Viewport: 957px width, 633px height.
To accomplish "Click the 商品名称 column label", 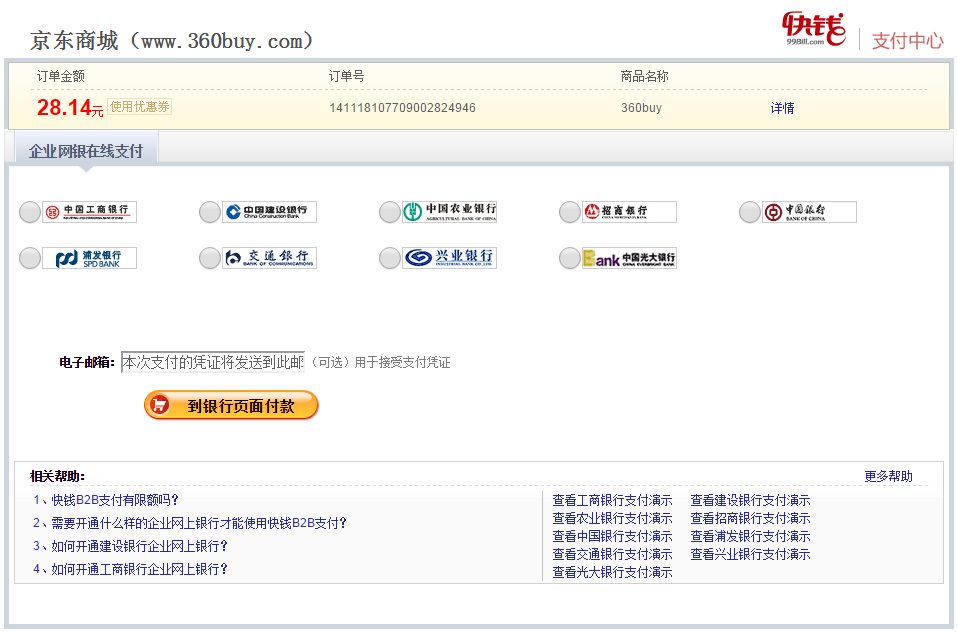I will (645, 76).
